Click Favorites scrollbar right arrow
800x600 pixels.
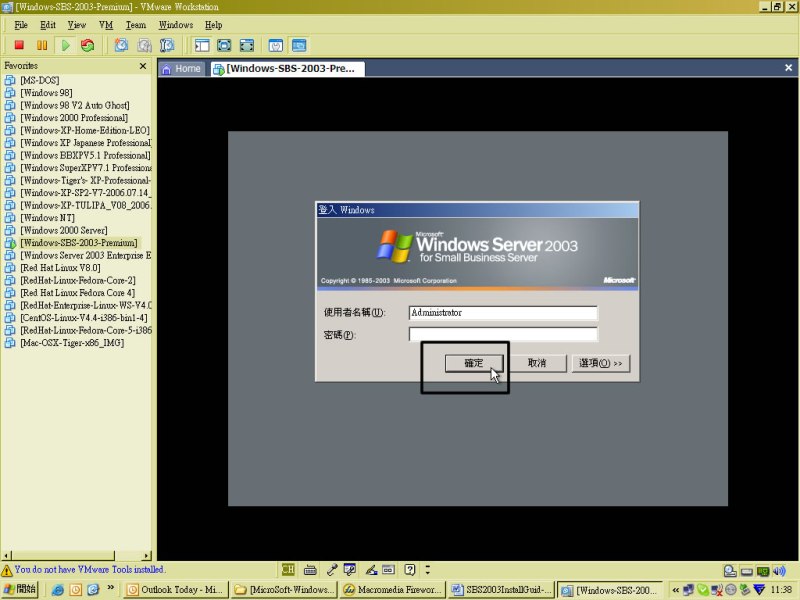coord(147,556)
